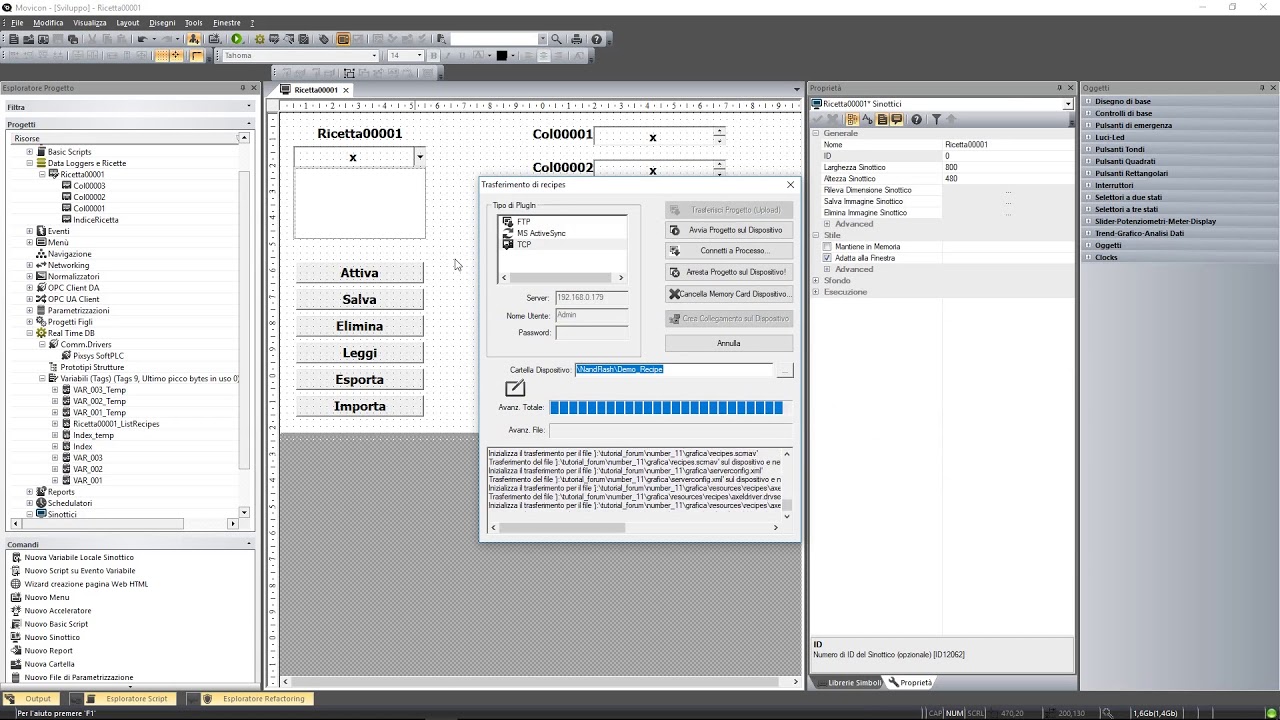
Task: Click the magnifier search icon in toolbar
Action: pos(557,39)
